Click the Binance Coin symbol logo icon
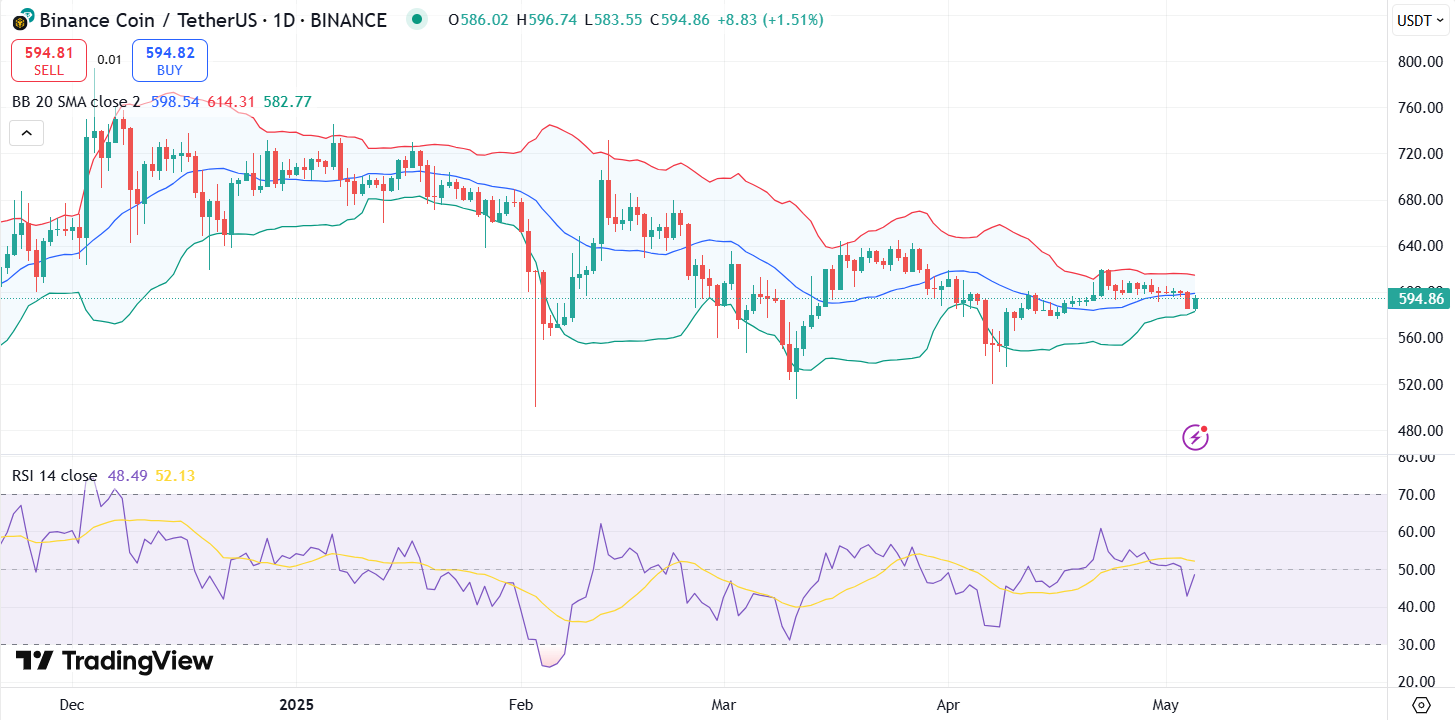The width and height of the screenshot is (1455, 720). 21,19
